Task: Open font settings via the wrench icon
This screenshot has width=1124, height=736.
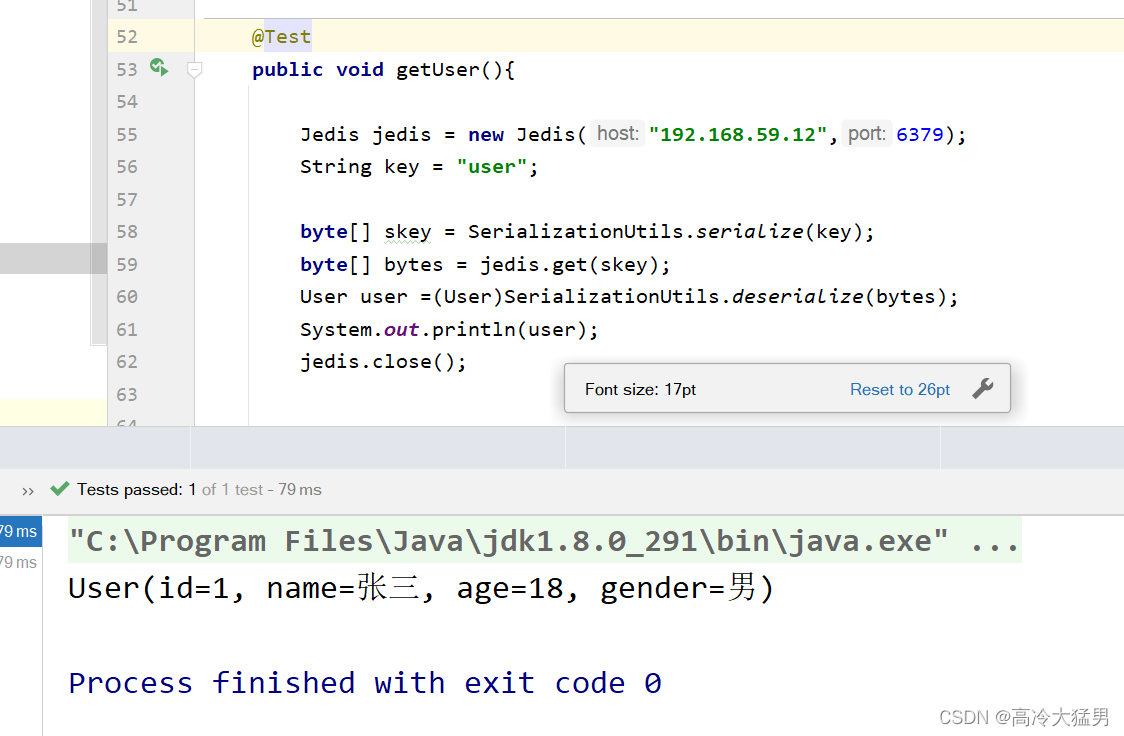Action: click(x=983, y=388)
